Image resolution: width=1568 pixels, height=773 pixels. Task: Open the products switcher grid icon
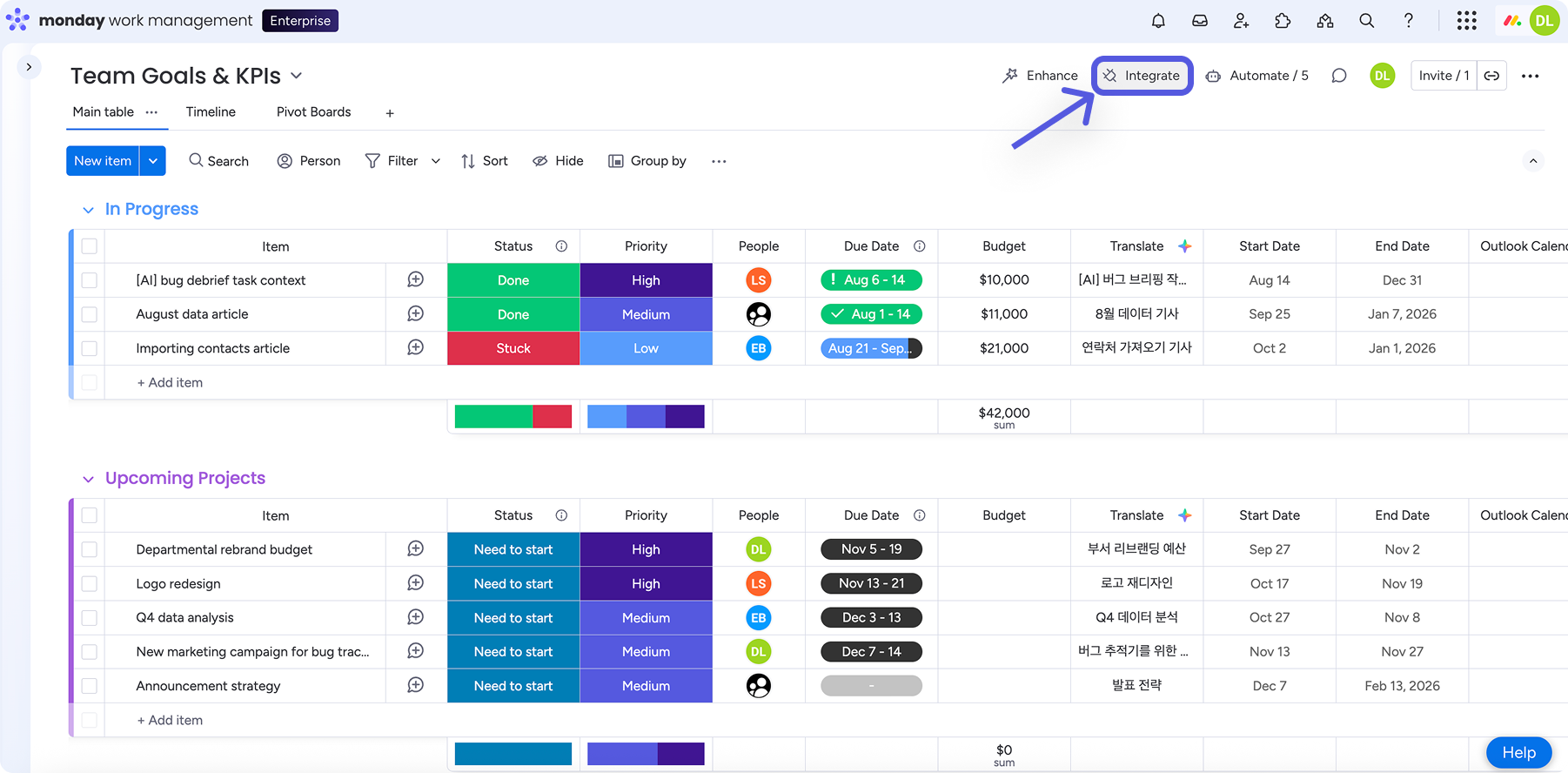click(1467, 21)
